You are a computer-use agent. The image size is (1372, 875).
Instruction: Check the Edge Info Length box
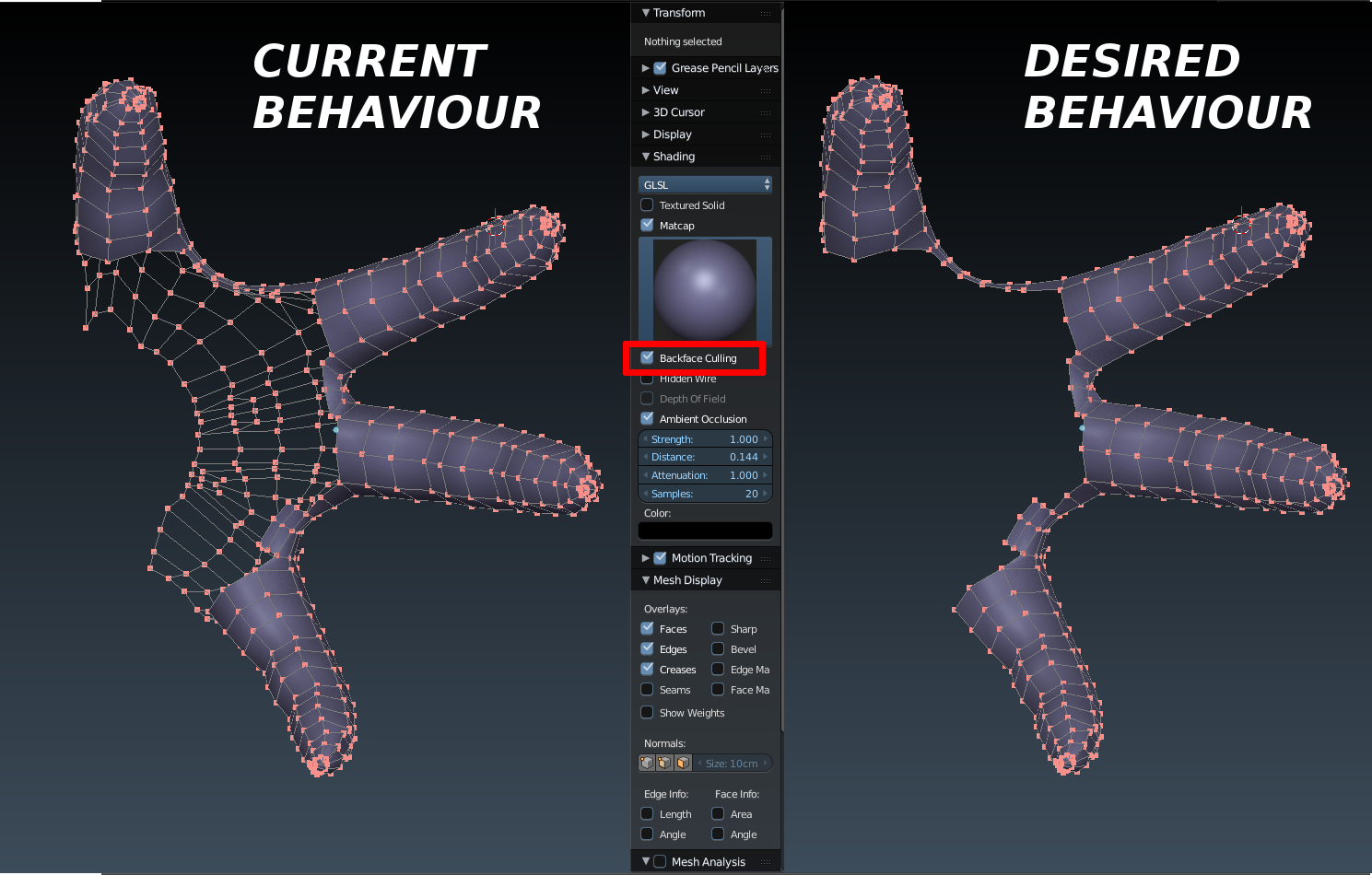coord(647,813)
